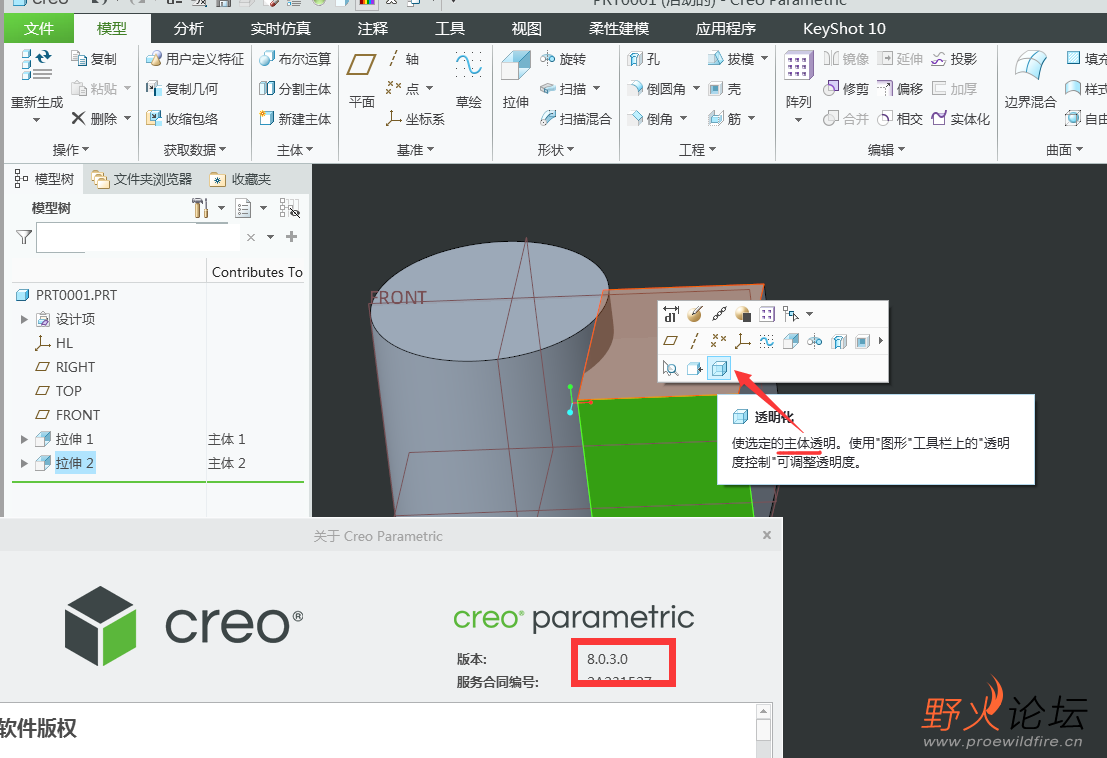Open the 操作 group dropdown
The image size is (1107, 758).
pyautogui.click(x=71, y=150)
